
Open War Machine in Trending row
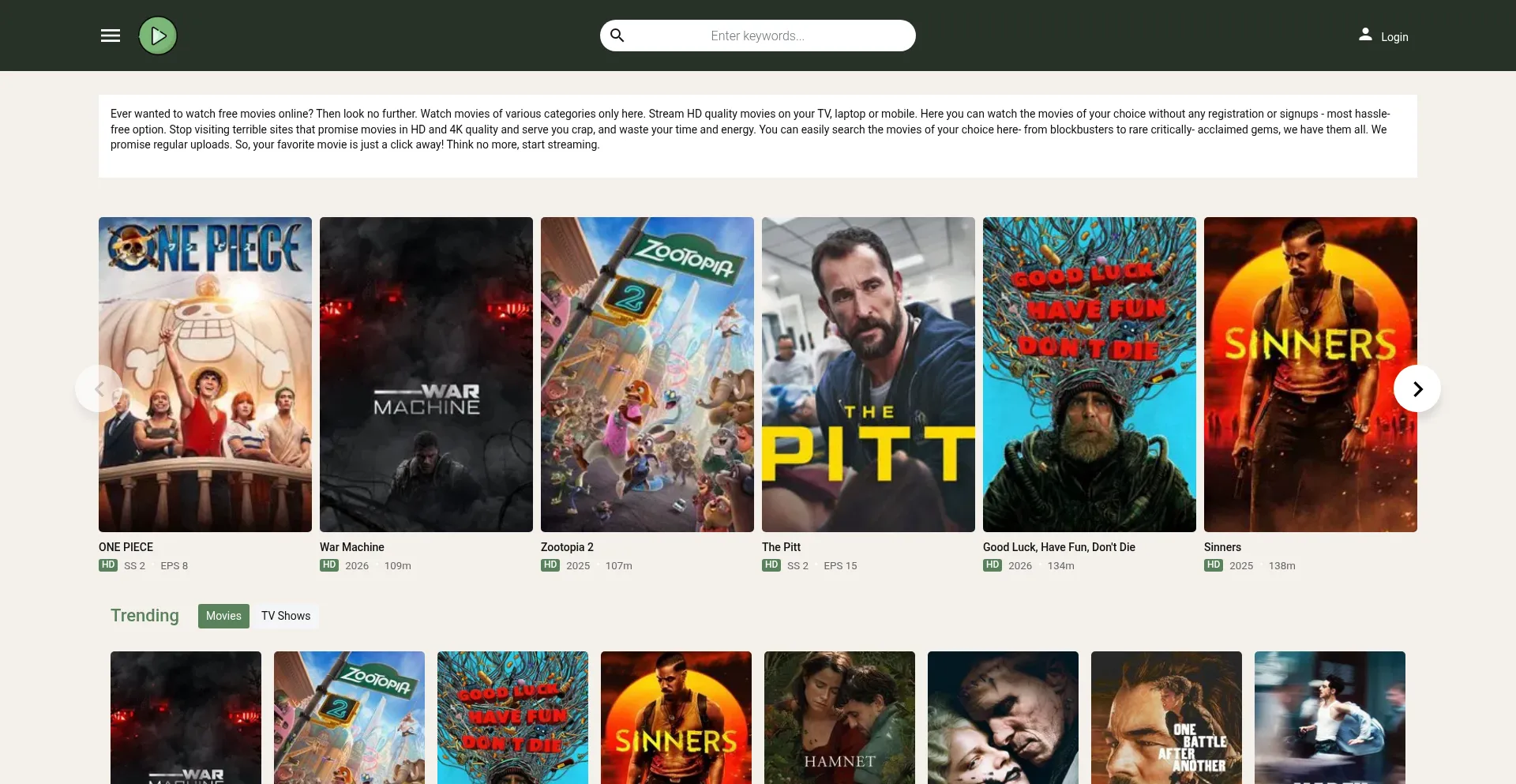pyautogui.click(x=186, y=718)
